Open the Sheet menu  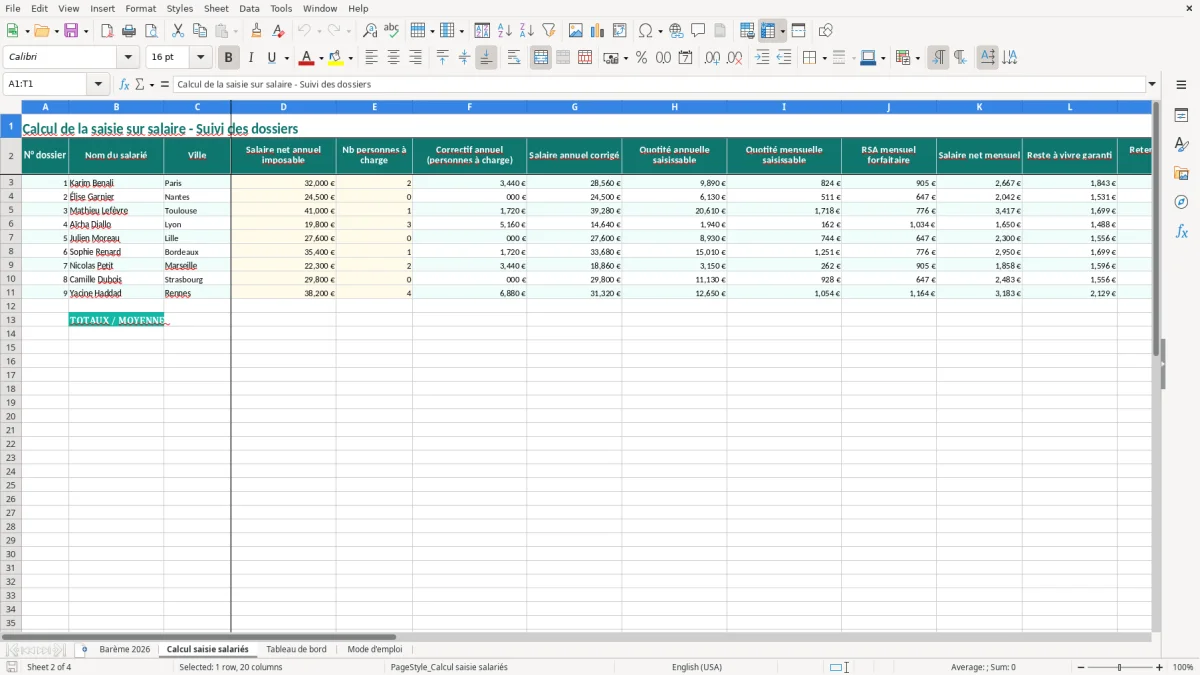[216, 8]
